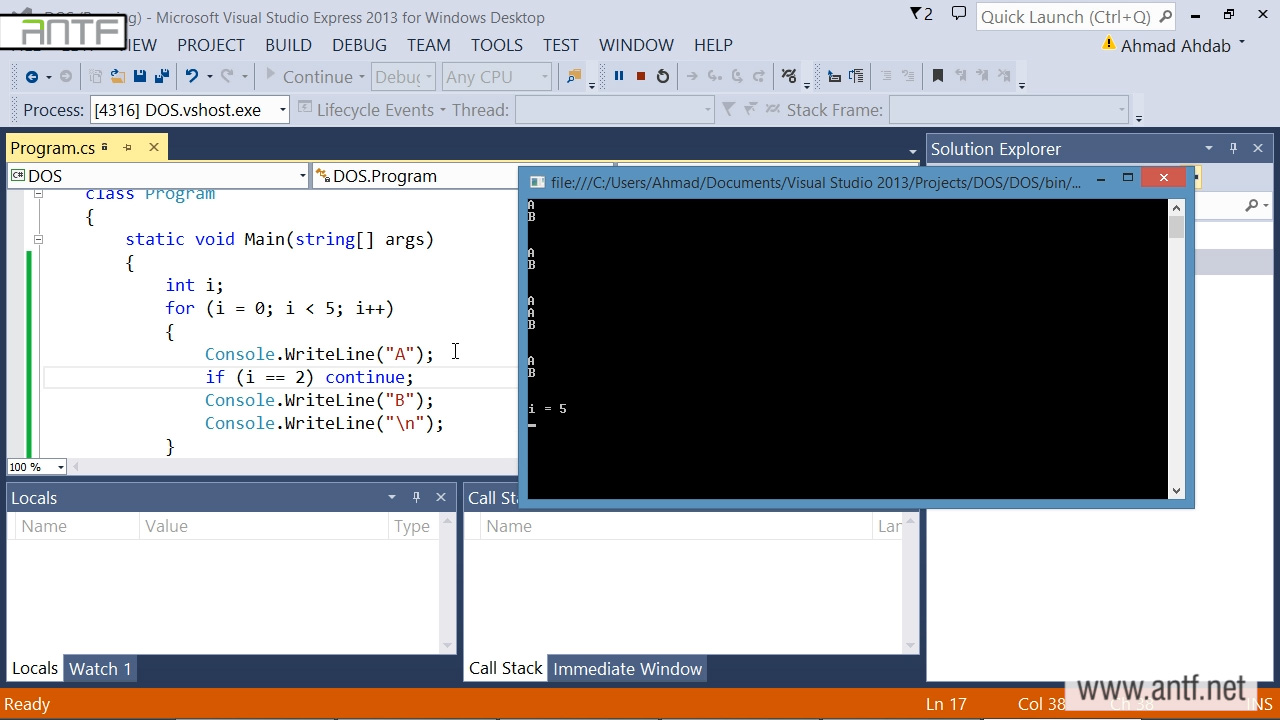Open the 100 % zoom dropdown

(x=60, y=467)
